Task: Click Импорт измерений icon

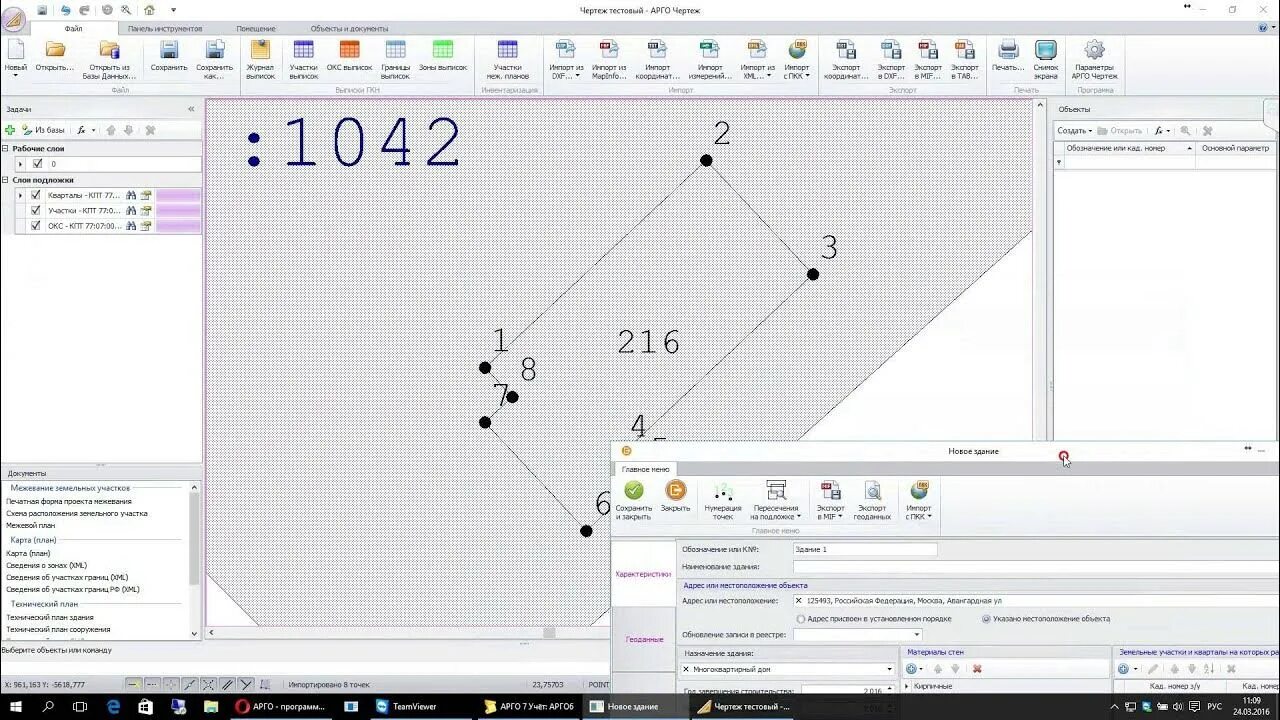Action: (709, 58)
